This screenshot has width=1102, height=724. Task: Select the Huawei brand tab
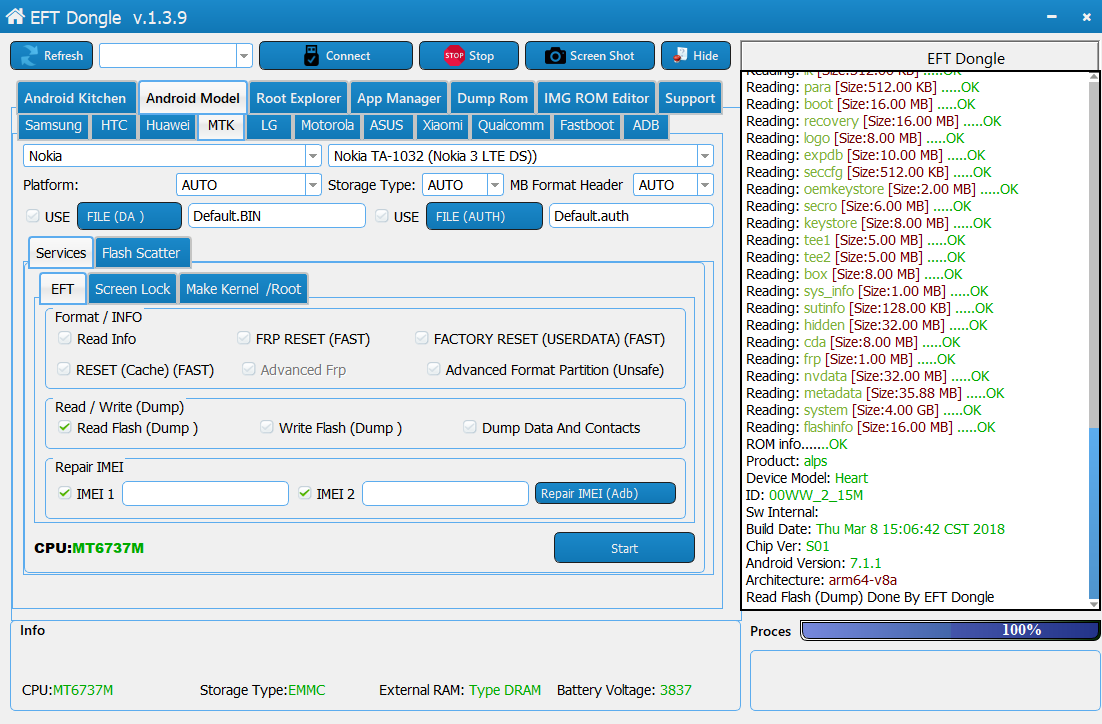168,125
